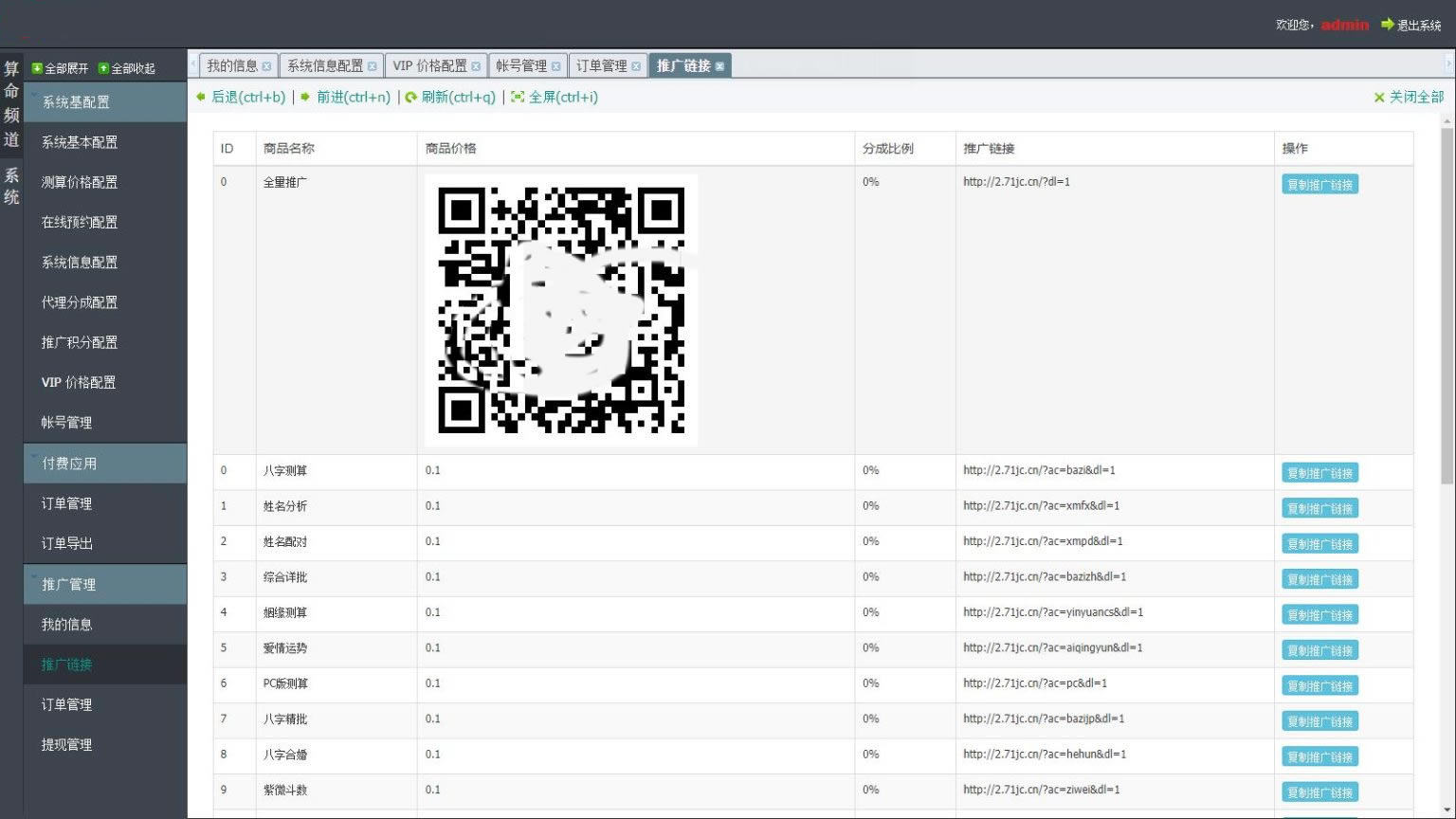Copy the promo link for 八字合婚
The width and height of the screenshot is (1456, 819).
(x=1319, y=756)
